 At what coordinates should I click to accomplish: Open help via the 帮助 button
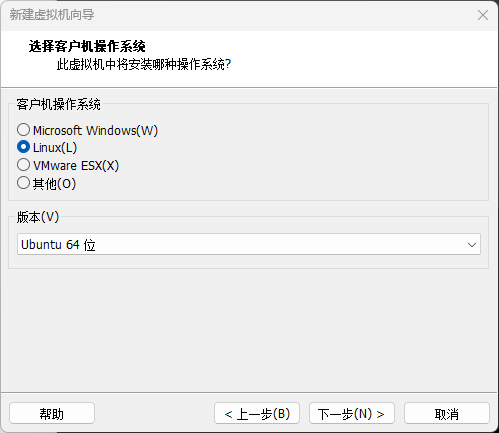click(52, 413)
